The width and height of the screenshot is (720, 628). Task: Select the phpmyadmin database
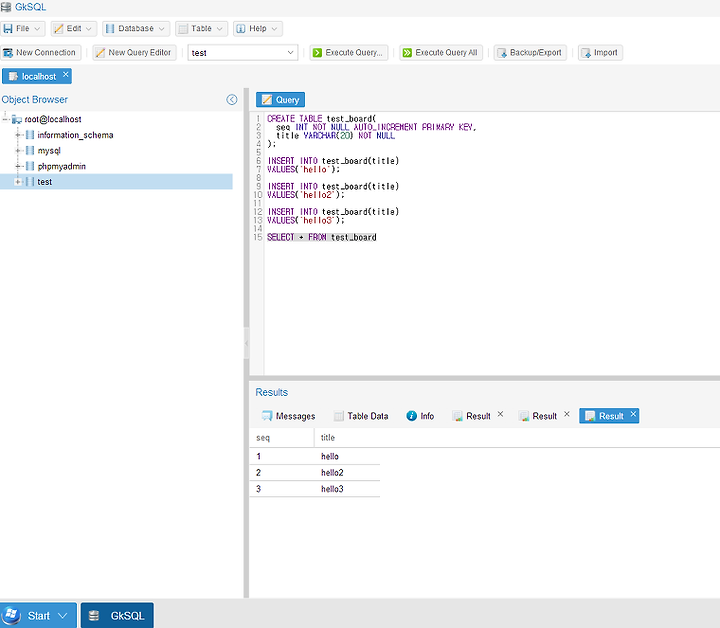62,166
